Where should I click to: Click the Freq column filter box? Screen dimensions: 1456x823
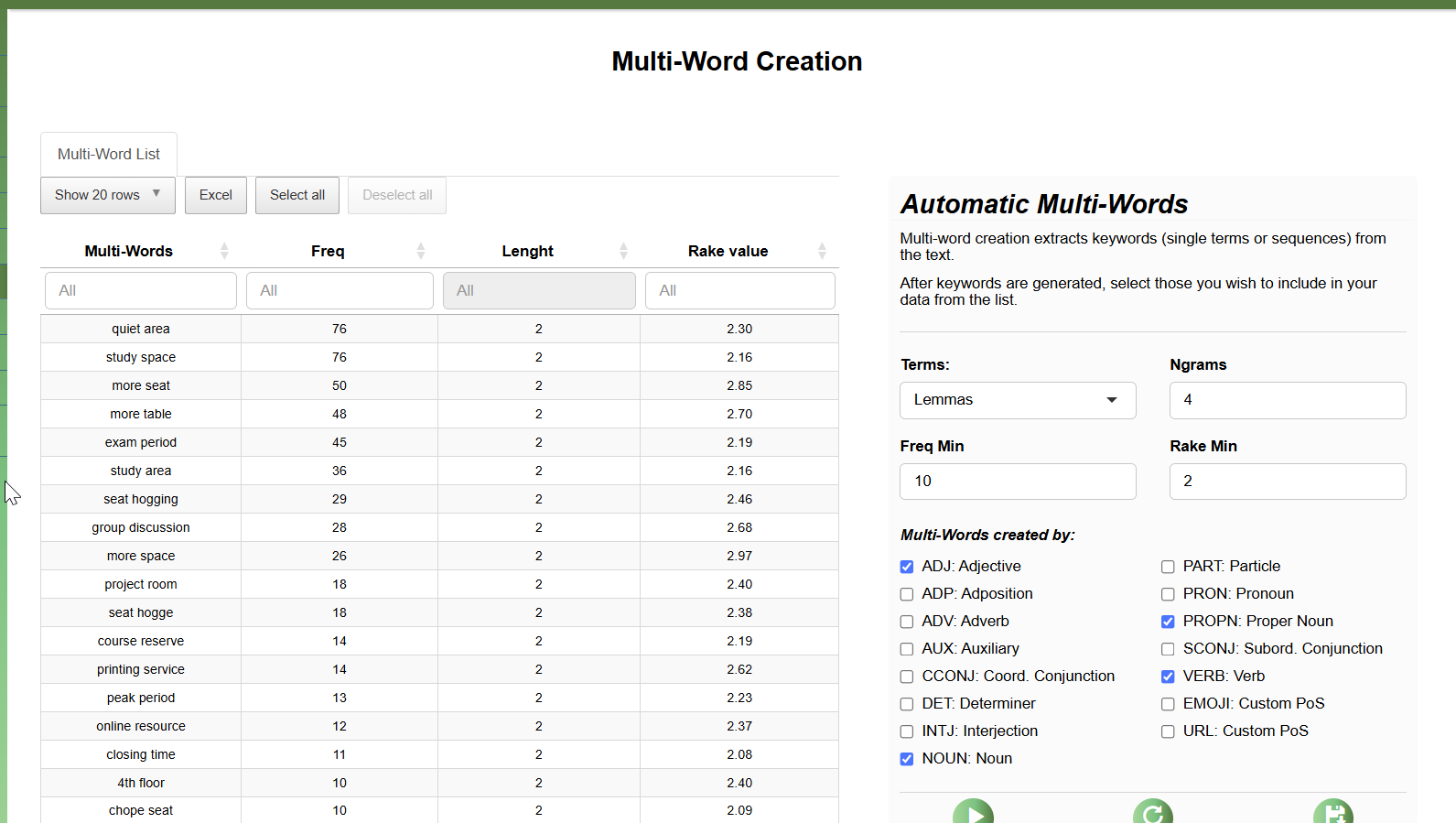click(x=340, y=290)
